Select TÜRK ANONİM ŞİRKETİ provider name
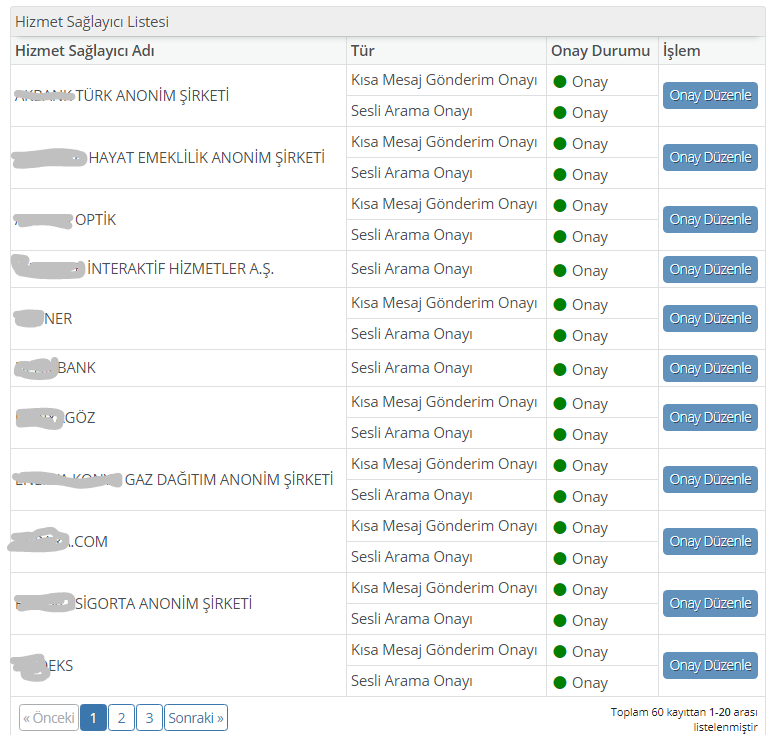Image resolution: width=774 pixels, height=735 pixels. coord(152,96)
